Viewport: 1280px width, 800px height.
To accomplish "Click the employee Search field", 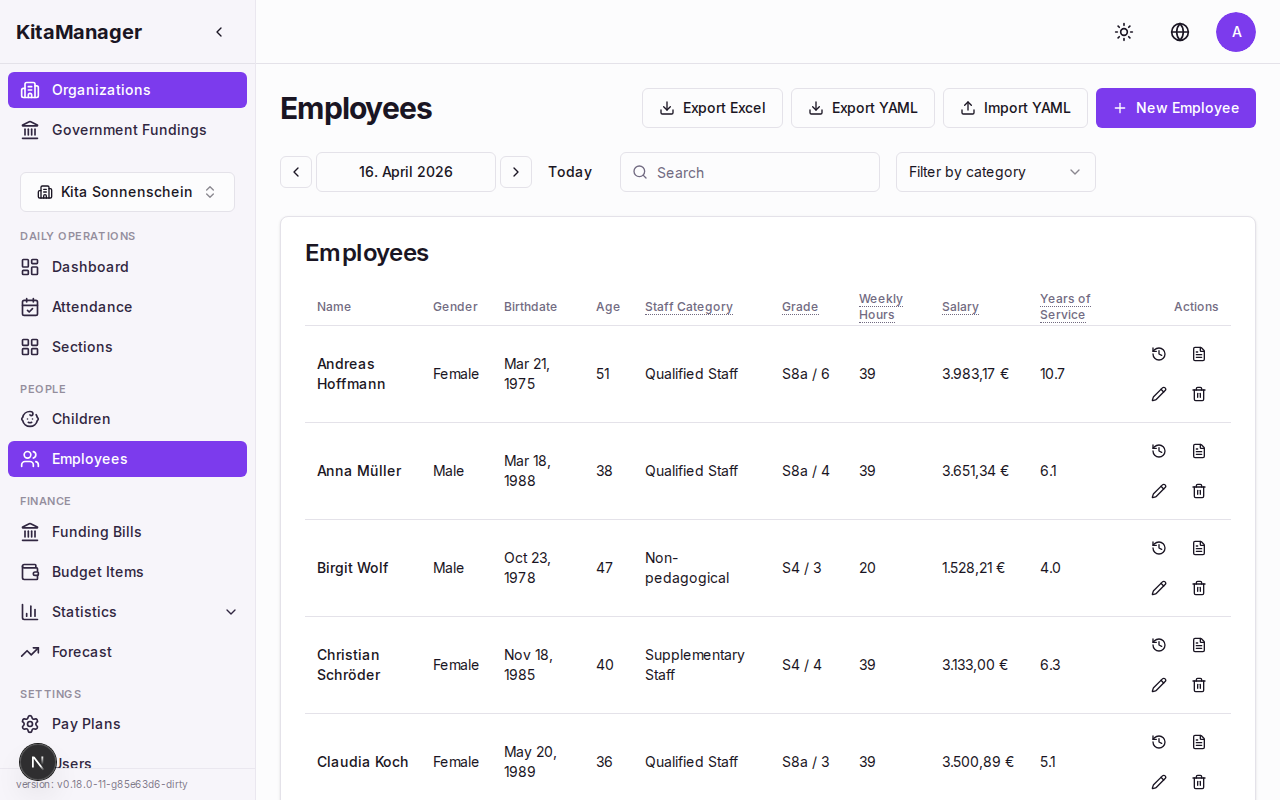I will 750,172.
